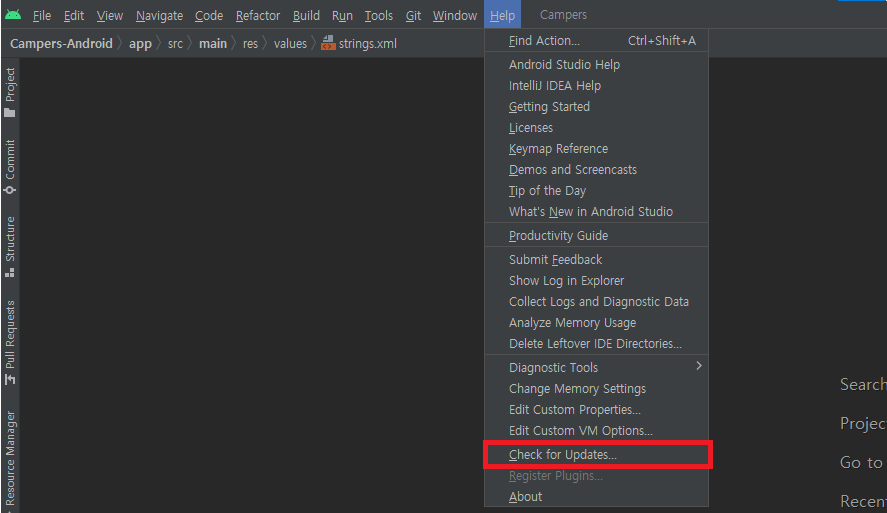This screenshot has width=887, height=513.
Task: Select Edit Custom VM Options...
Action: coord(596,430)
